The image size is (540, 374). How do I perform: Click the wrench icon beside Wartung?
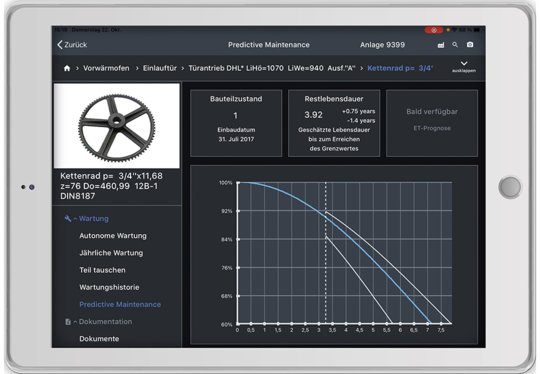68,218
